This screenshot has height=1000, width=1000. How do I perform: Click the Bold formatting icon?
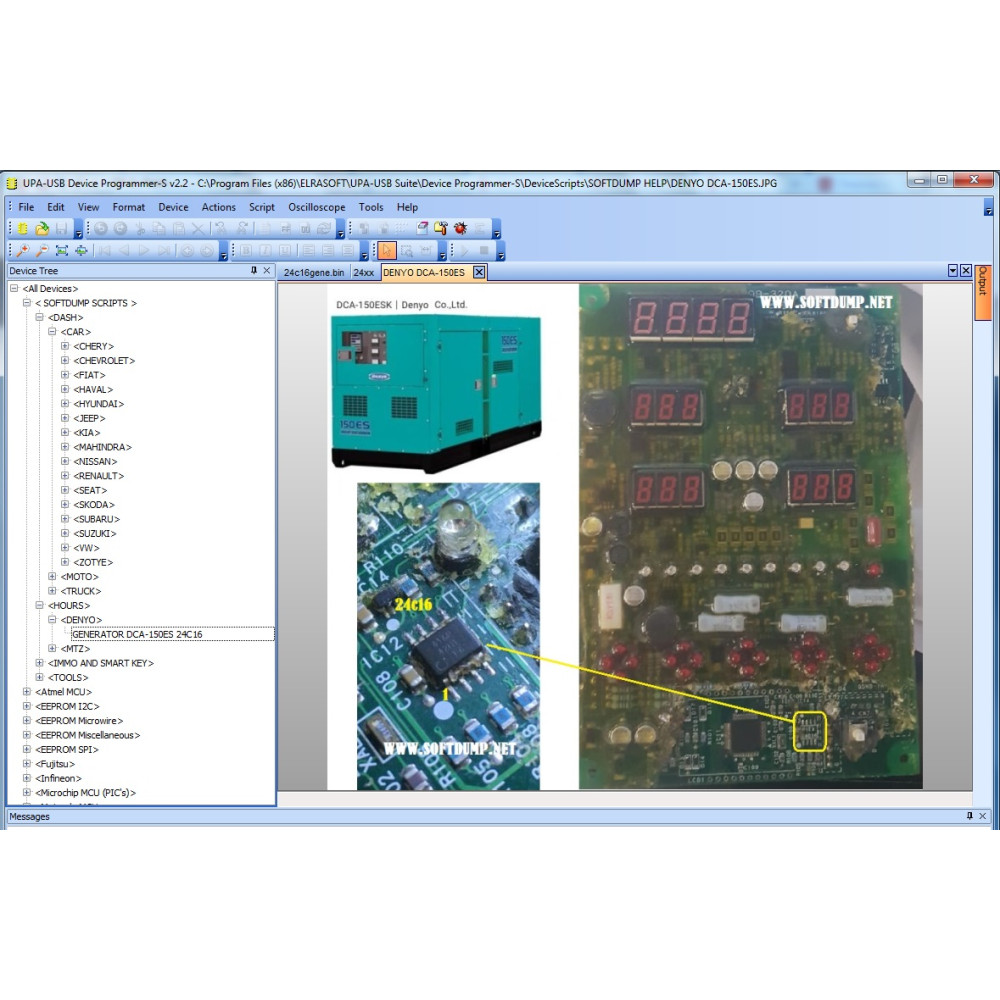tap(246, 251)
